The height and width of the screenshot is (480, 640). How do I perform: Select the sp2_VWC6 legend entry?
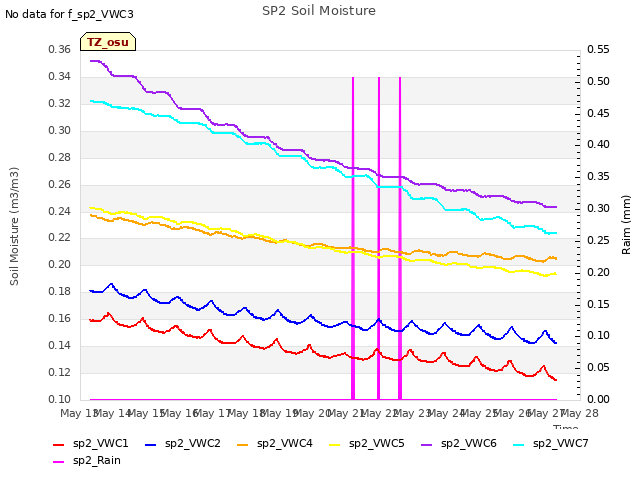pyautogui.click(x=459, y=444)
